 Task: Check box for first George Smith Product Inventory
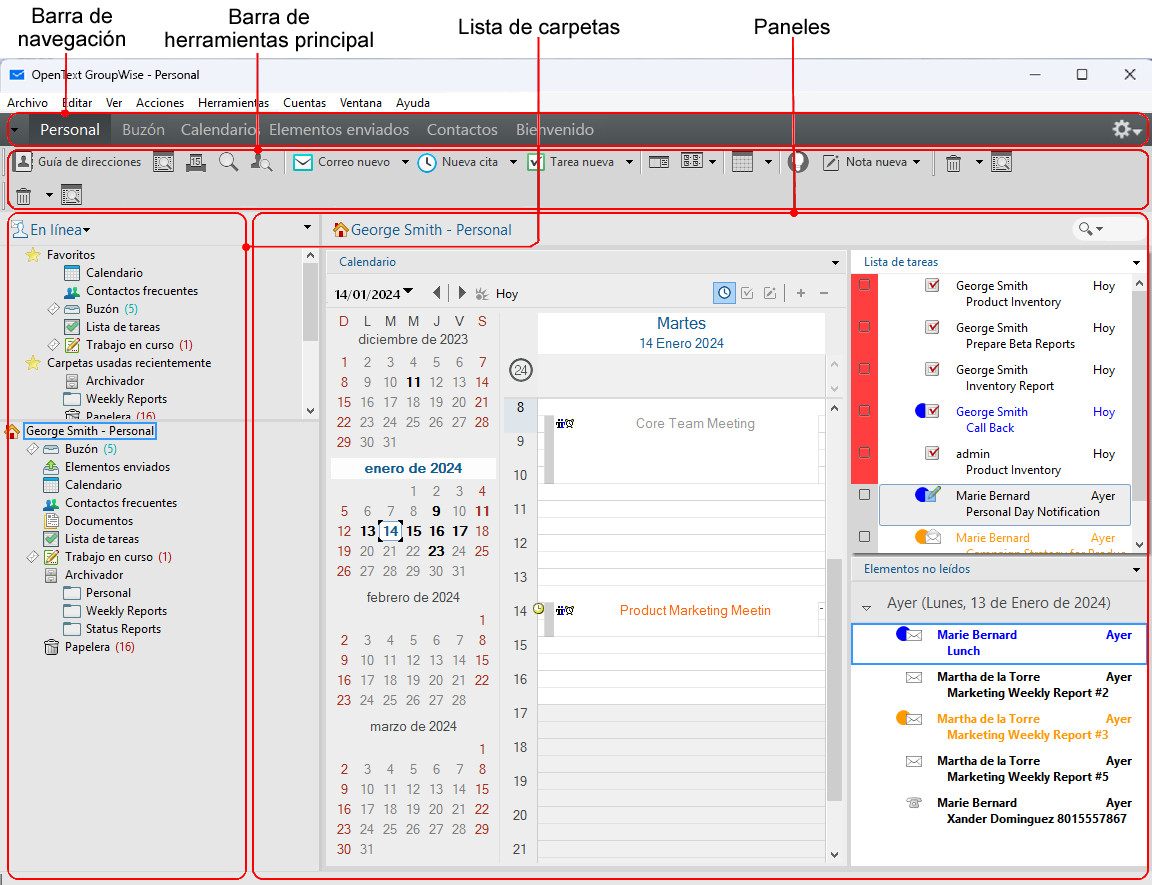click(x=865, y=285)
